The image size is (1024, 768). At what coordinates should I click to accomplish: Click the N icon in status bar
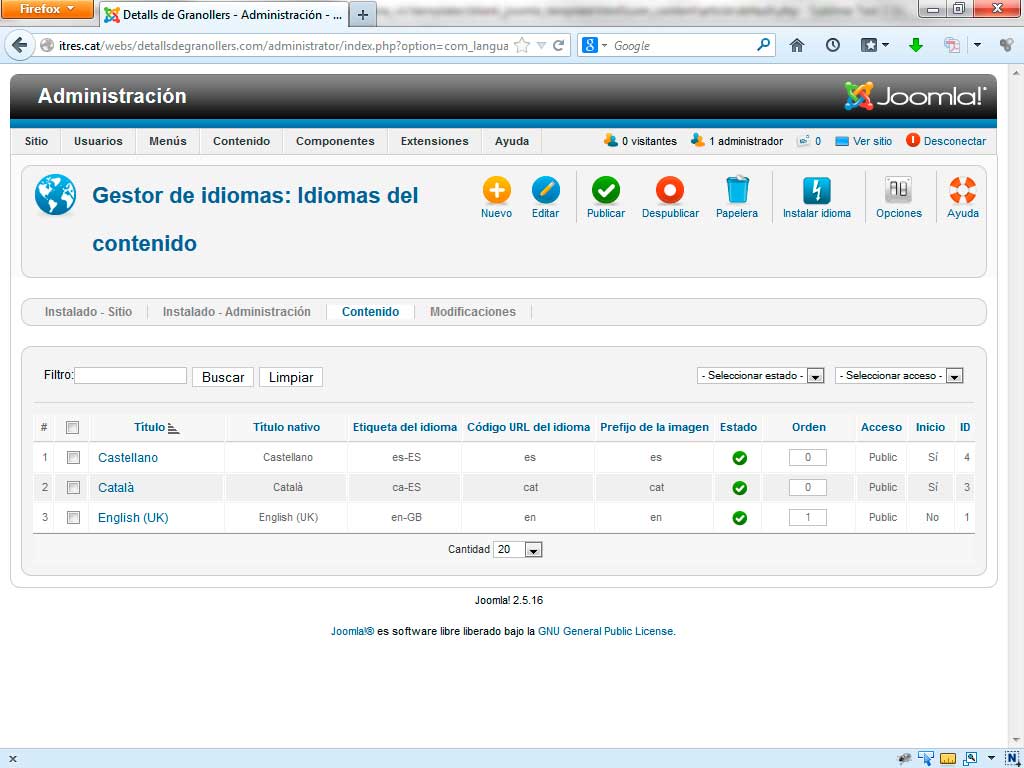click(x=1013, y=758)
